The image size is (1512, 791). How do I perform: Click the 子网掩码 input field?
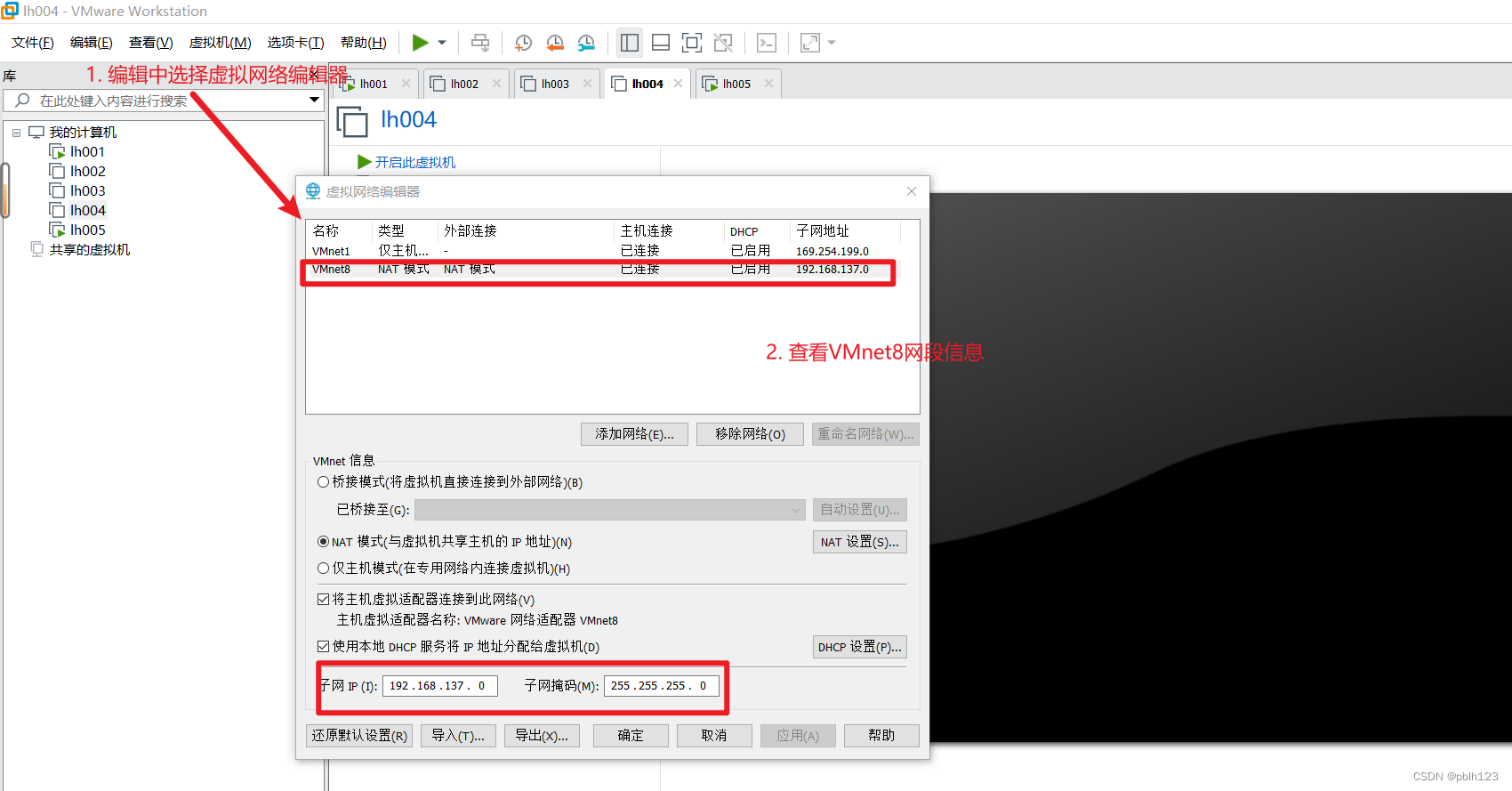pyautogui.click(x=662, y=686)
